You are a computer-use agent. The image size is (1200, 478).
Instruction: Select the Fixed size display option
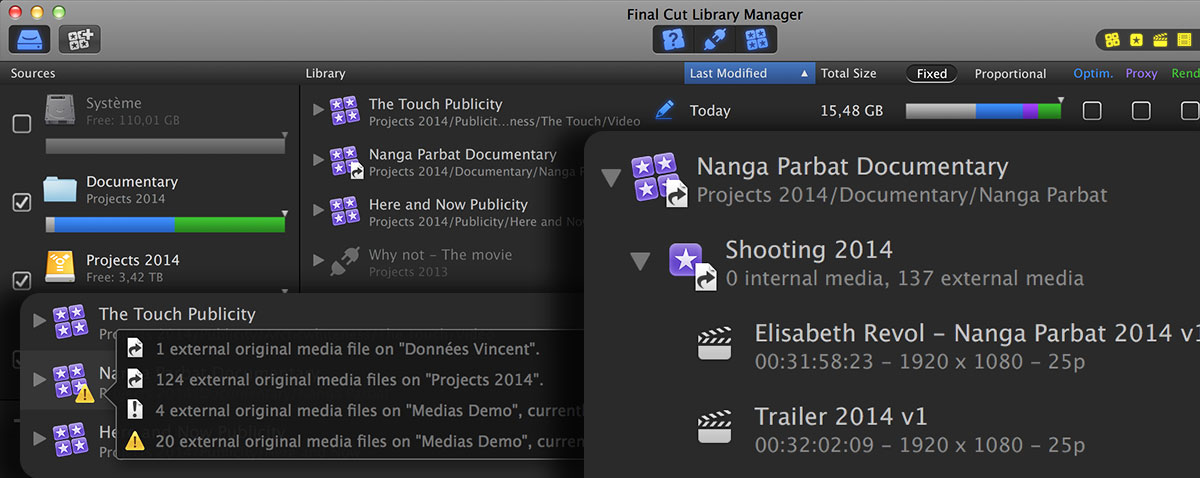(x=932, y=73)
